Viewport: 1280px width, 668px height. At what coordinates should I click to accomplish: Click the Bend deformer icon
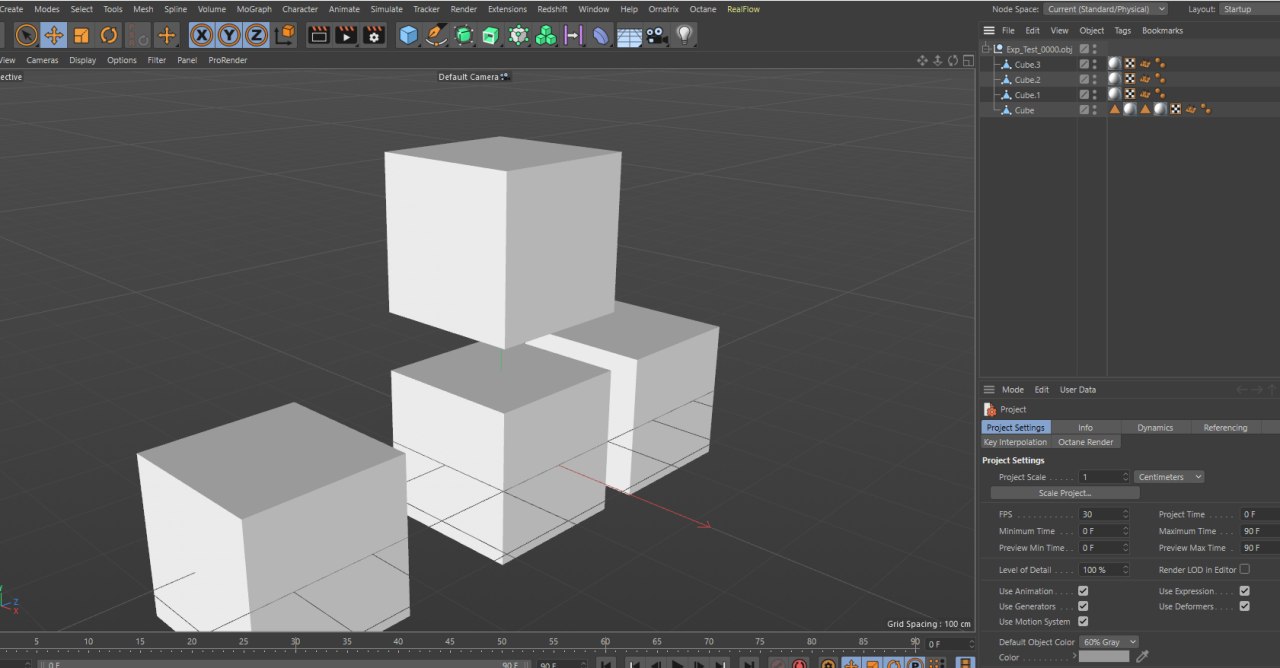click(601, 35)
